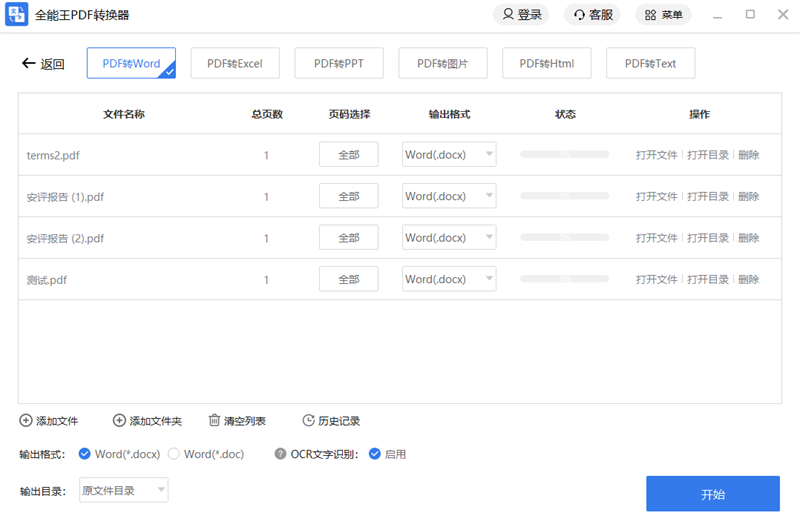Click the 返回 back arrow
The width and height of the screenshot is (800, 527).
click(28, 64)
